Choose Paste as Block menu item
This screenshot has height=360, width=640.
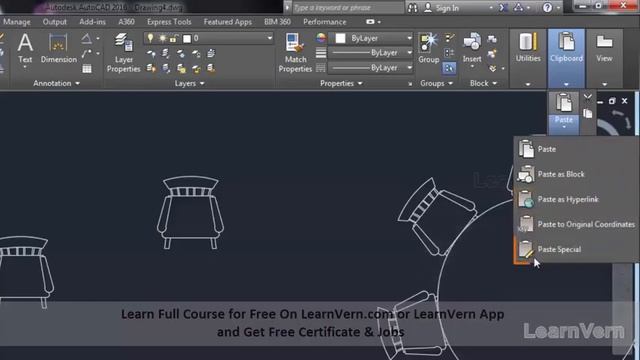pyautogui.click(x=576, y=174)
